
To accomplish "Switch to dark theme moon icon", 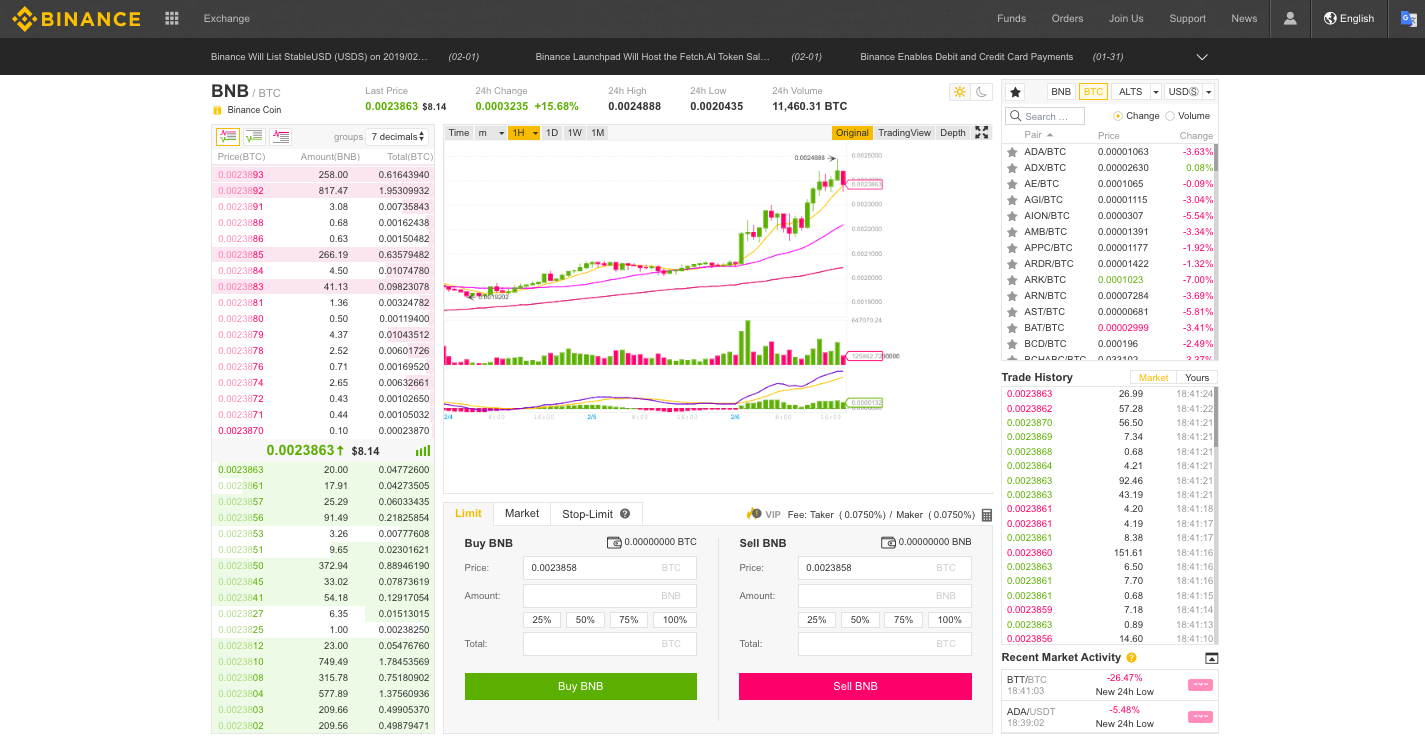I will point(982,92).
